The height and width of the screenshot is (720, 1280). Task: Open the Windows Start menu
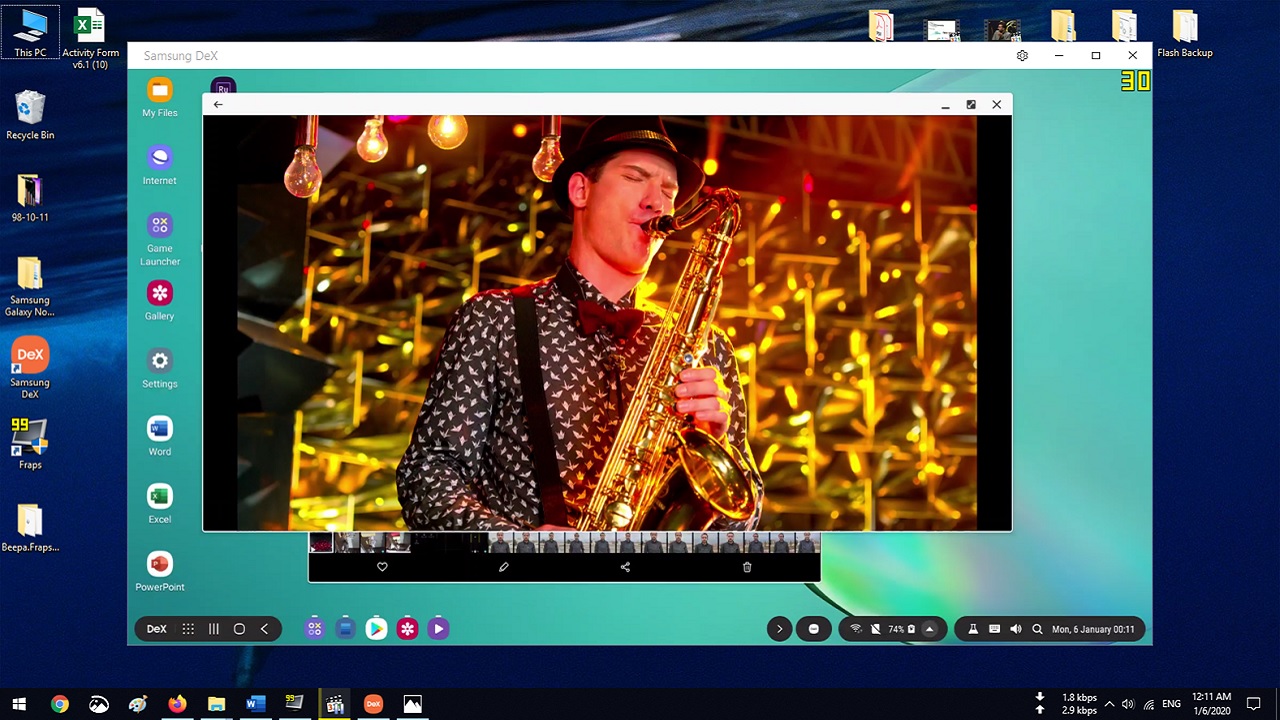[x=19, y=704]
